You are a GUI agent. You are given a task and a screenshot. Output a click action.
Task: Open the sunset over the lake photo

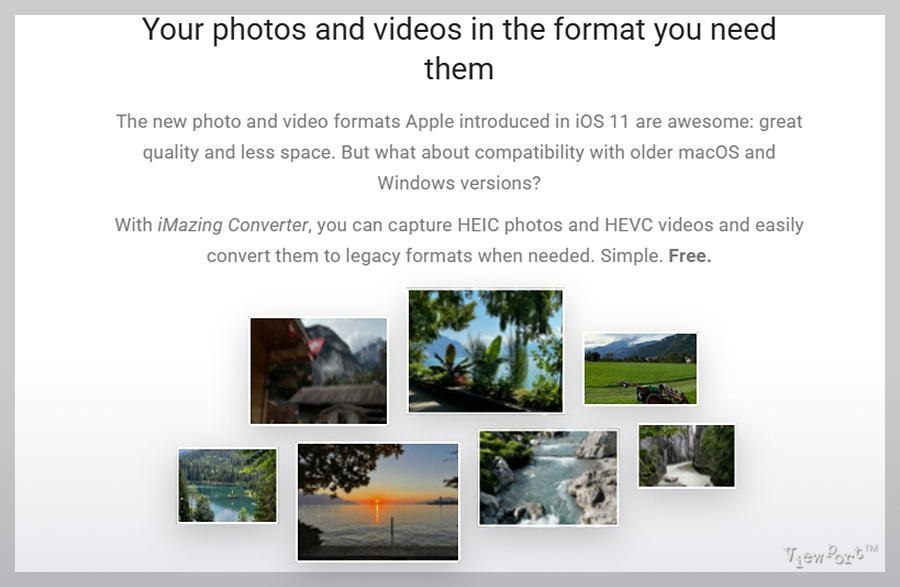pyautogui.click(x=378, y=502)
